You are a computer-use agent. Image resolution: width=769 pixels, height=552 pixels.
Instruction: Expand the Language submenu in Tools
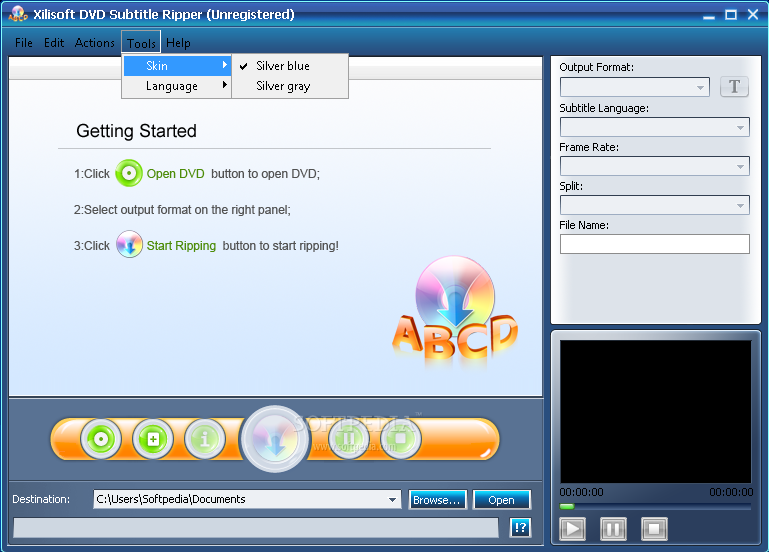177,86
